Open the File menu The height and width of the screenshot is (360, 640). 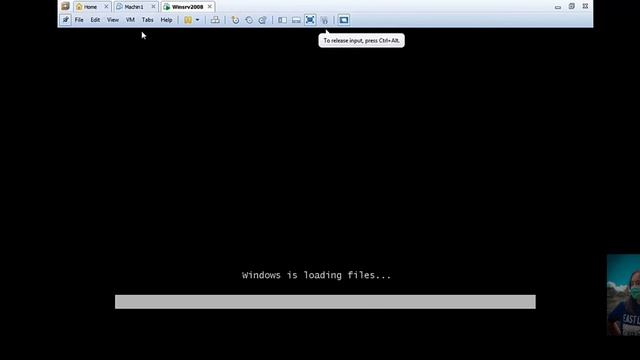[79, 20]
